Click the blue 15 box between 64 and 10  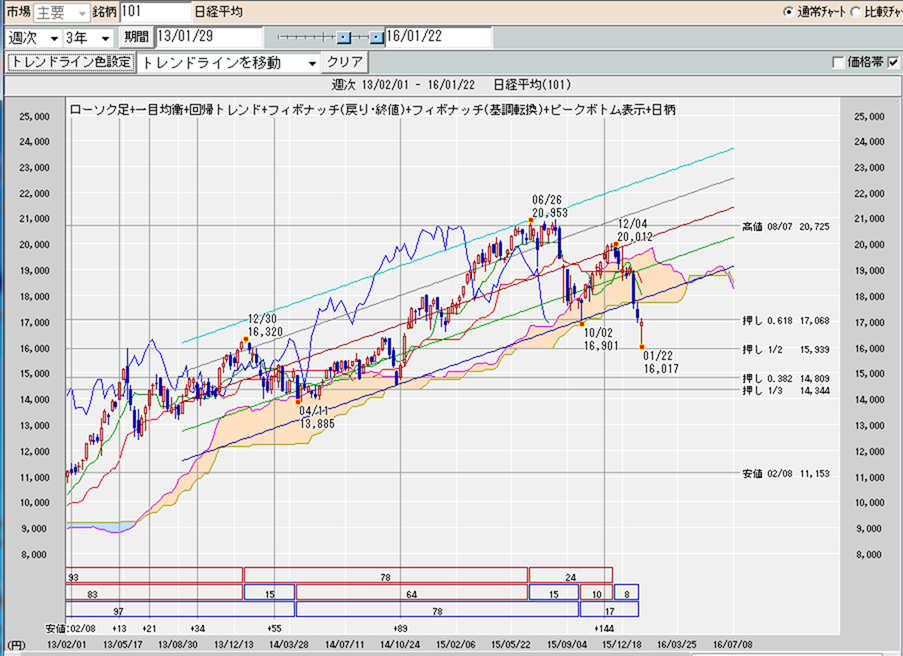tap(553, 592)
